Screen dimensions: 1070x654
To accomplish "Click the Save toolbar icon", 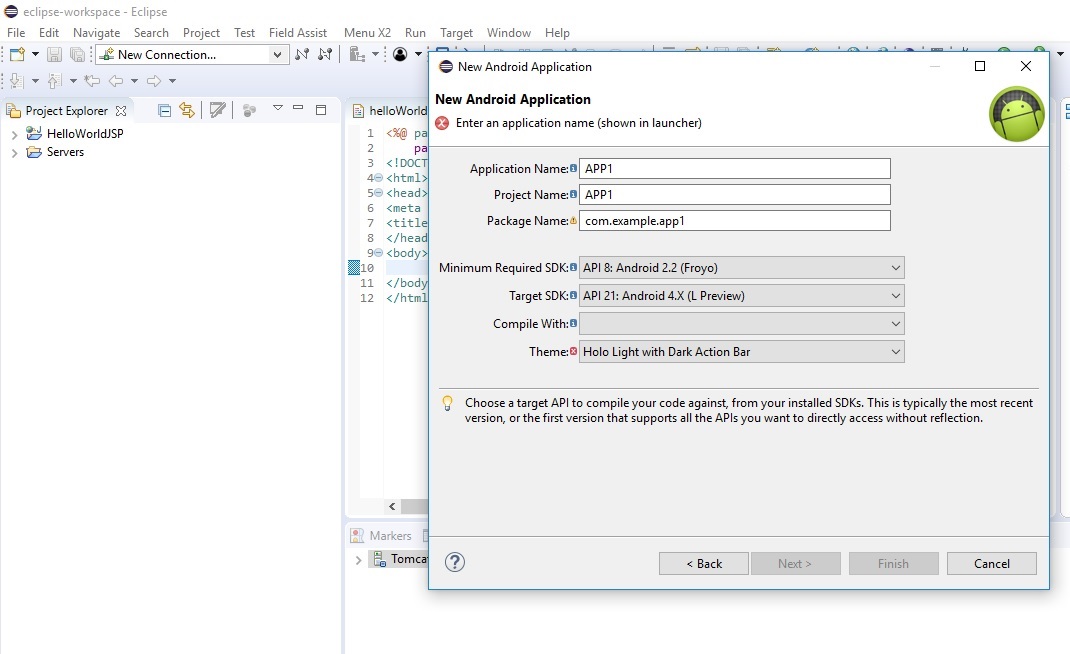I will [x=54, y=55].
